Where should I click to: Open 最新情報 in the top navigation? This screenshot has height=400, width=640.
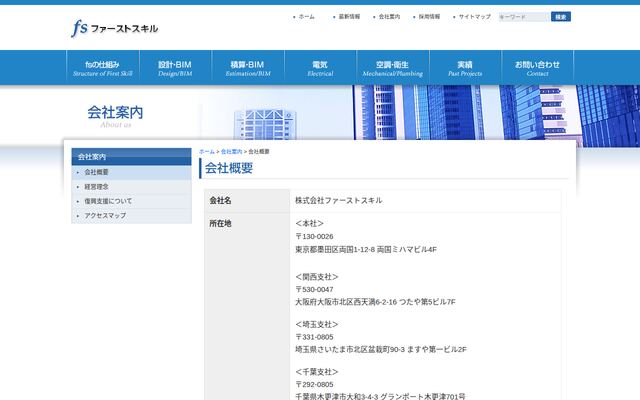pyautogui.click(x=349, y=17)
